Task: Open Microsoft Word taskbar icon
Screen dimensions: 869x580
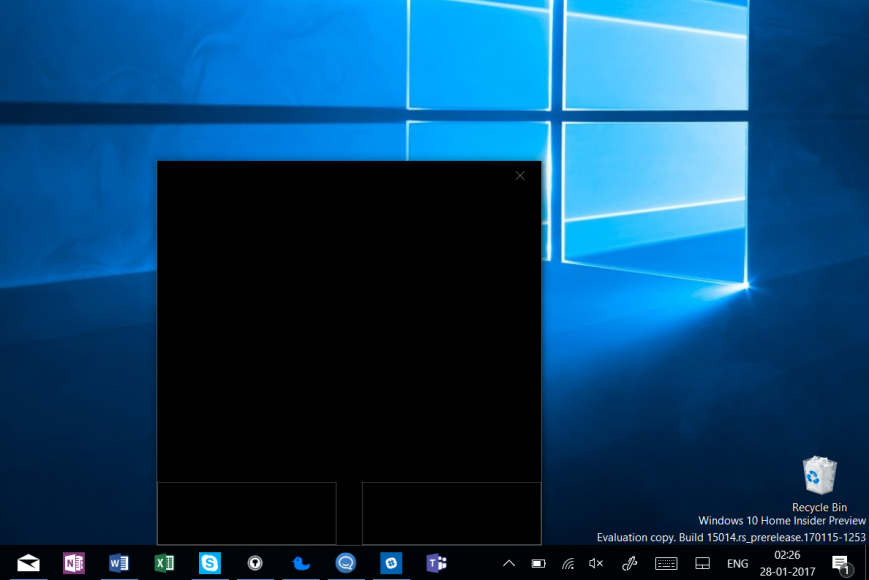Action: [x=119, y=563]
